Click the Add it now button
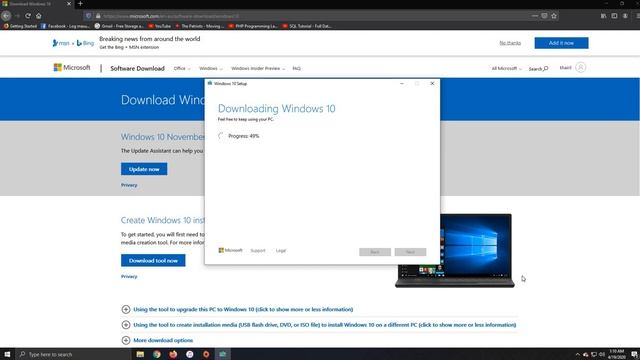 tap(561, 43)
